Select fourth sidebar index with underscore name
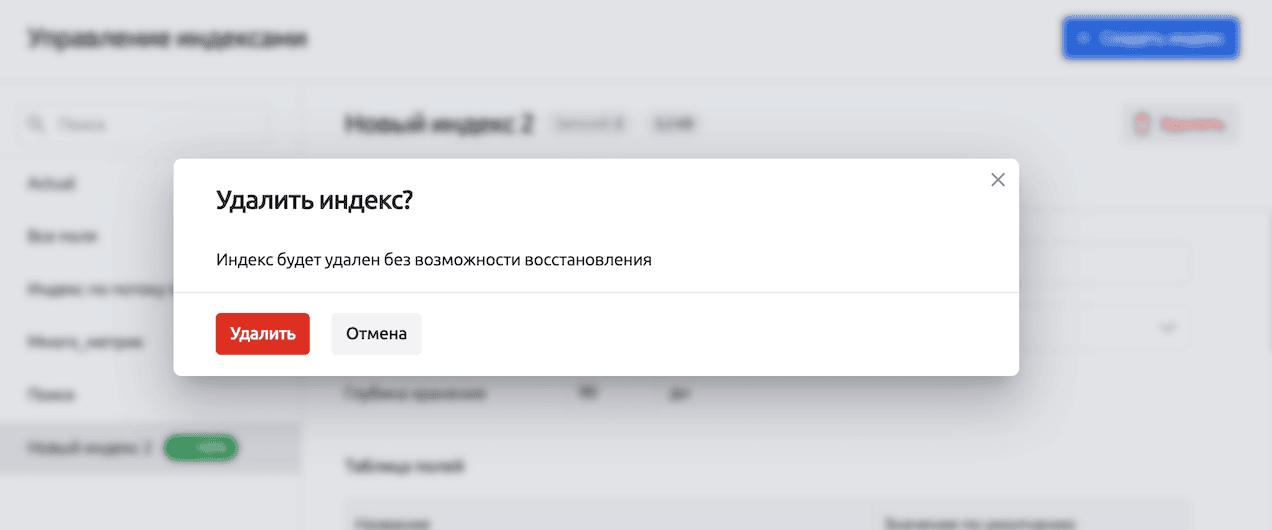This screenshot has width=1272, height=530. [84, 342]
